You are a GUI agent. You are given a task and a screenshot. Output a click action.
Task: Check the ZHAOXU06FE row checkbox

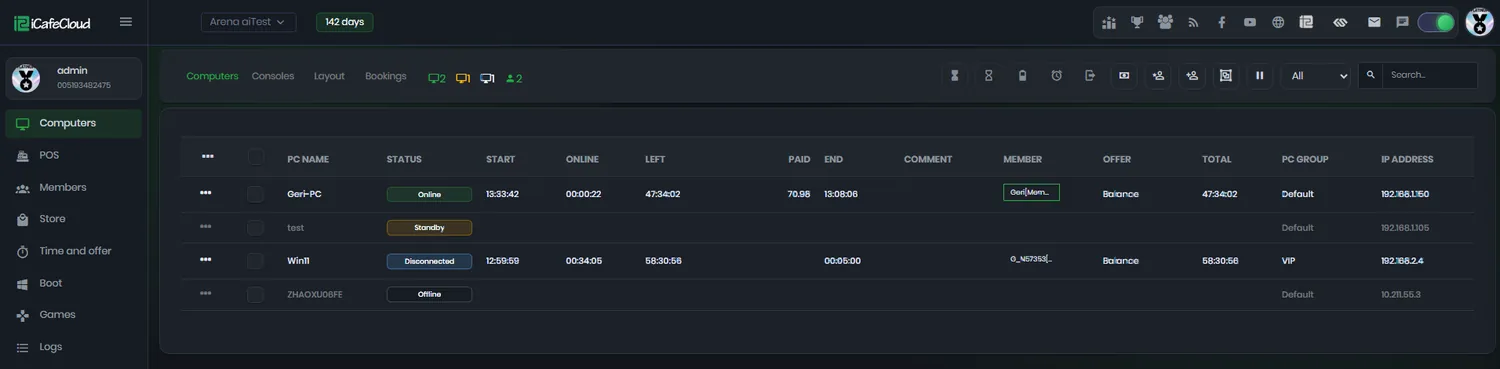pyautogui.click(x=256, y=294)
